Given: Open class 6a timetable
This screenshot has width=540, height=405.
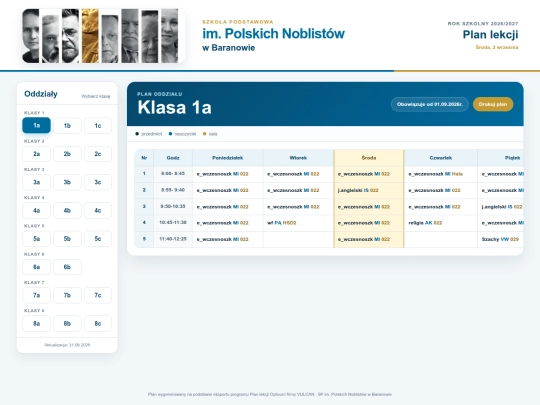Looking at the screenshot, I should (36, 267).
